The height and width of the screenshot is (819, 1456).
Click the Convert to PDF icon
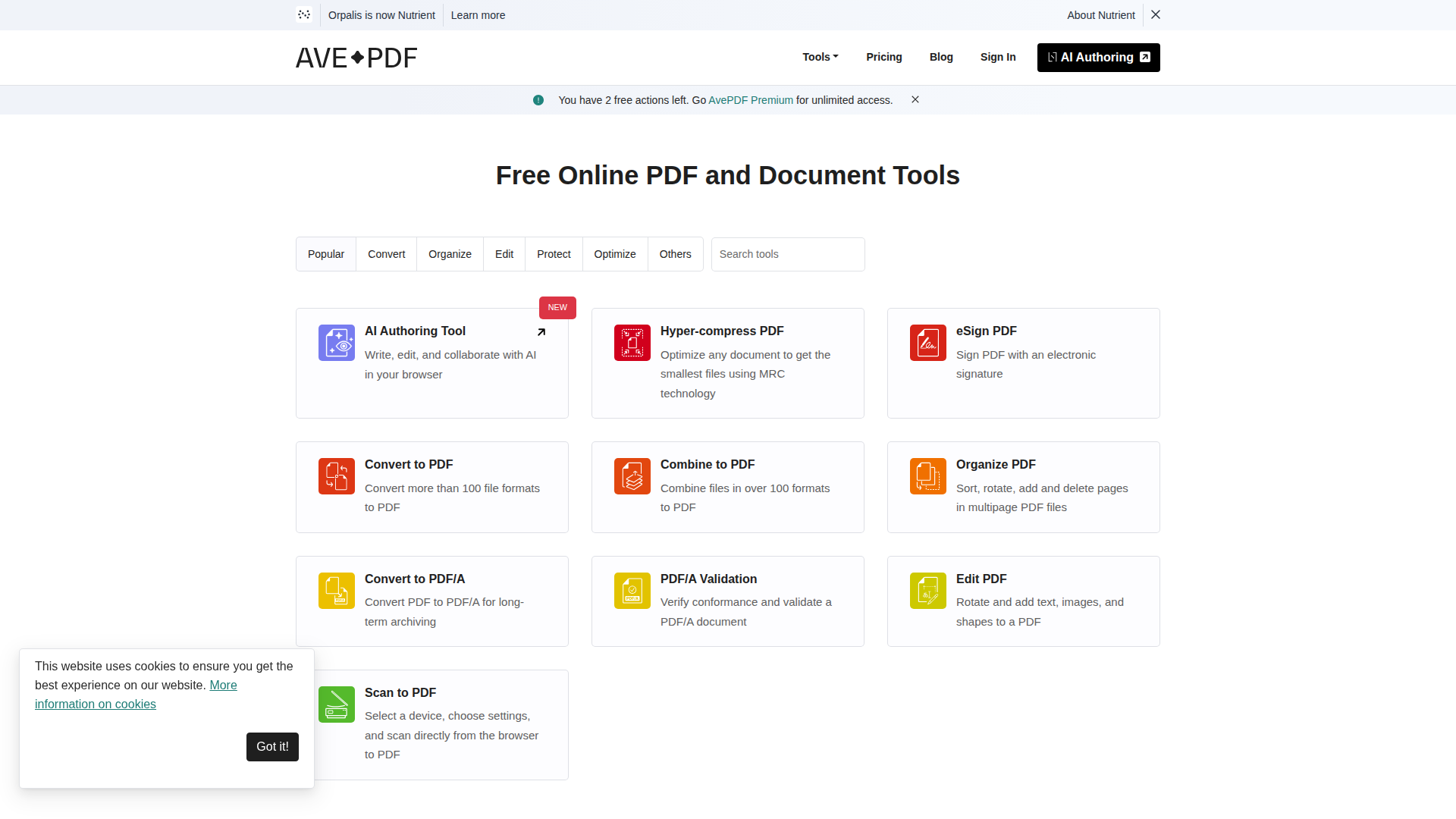(337, 476)
